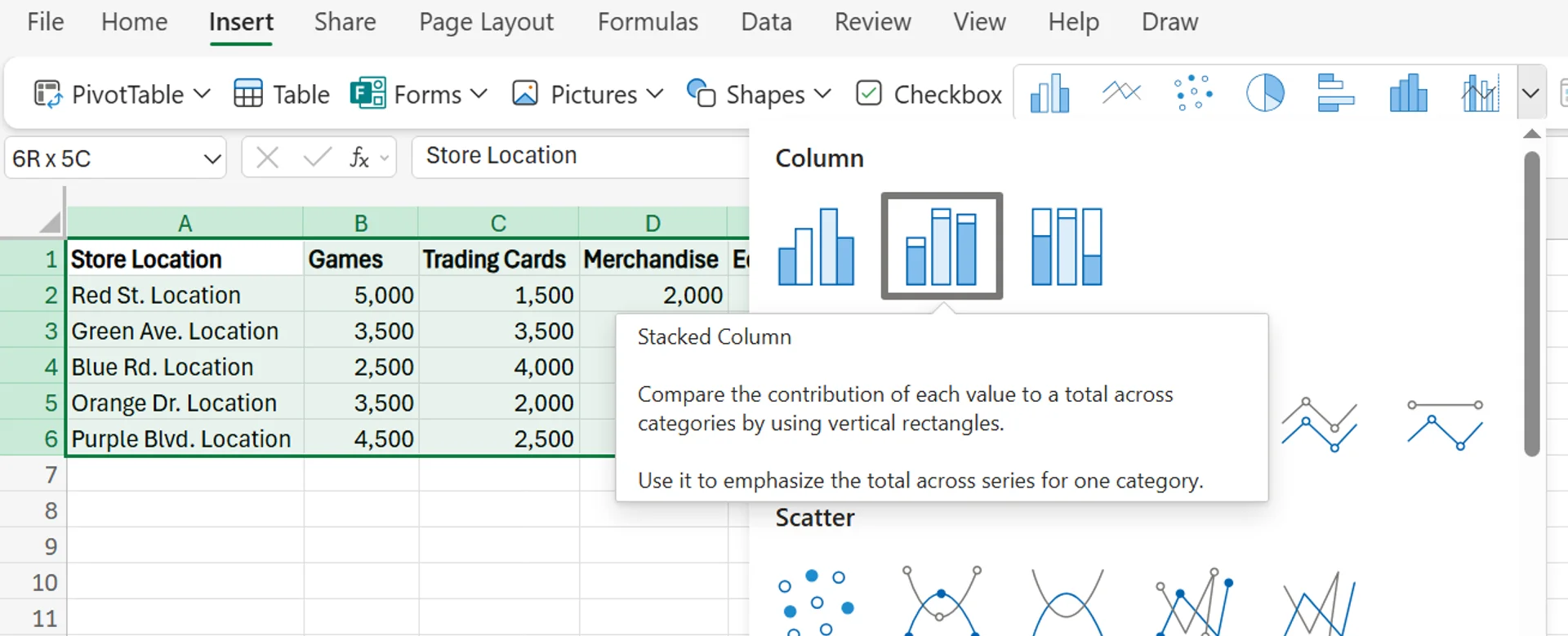Switch to the Data tab
The height and width of the screenshot is (636, 1568).
click(766, 22)
